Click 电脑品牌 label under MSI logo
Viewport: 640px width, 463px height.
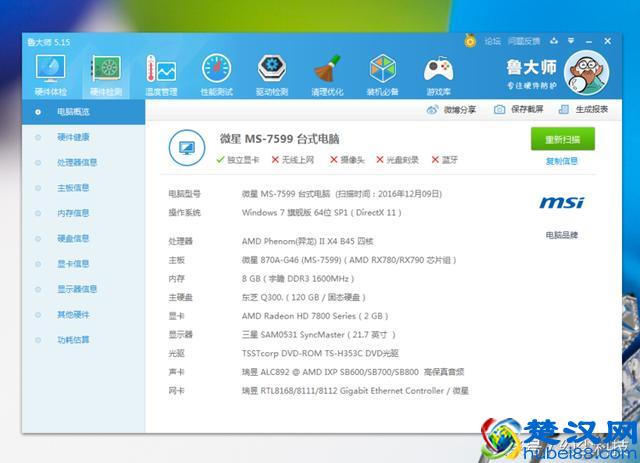(562, 235)
